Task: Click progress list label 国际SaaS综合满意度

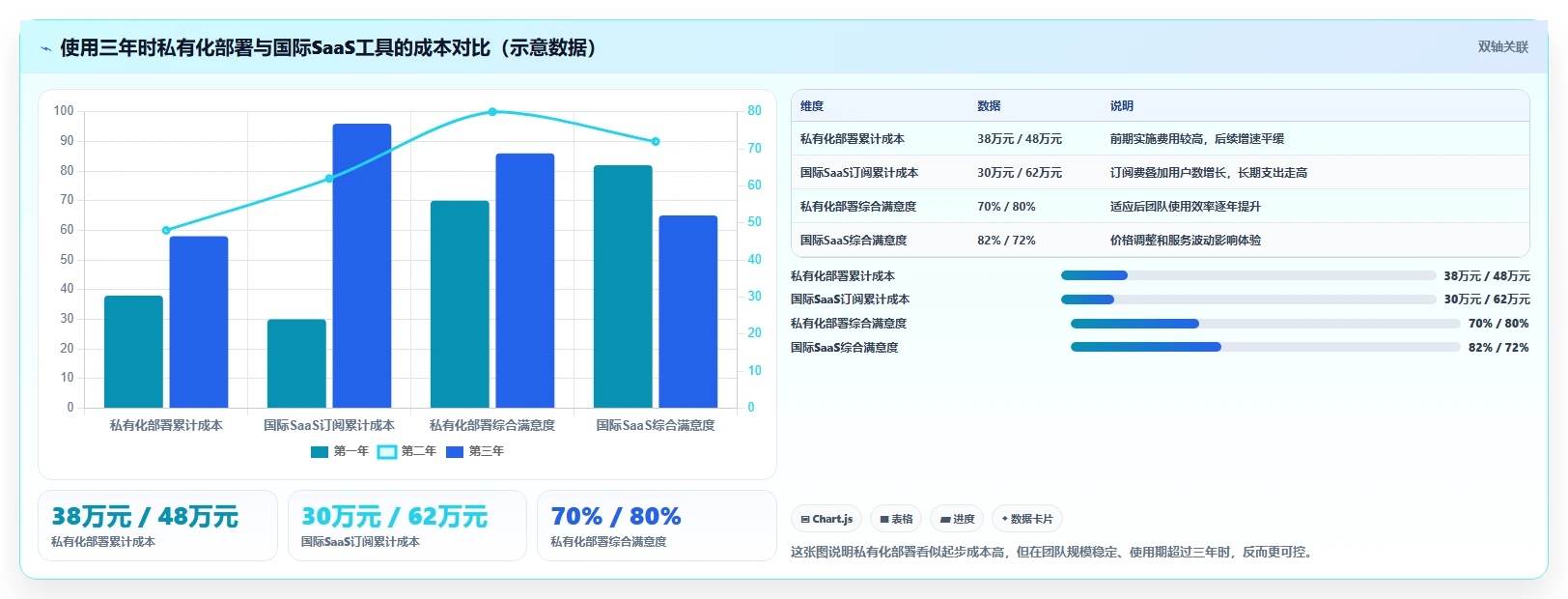Action: point(845,348)
